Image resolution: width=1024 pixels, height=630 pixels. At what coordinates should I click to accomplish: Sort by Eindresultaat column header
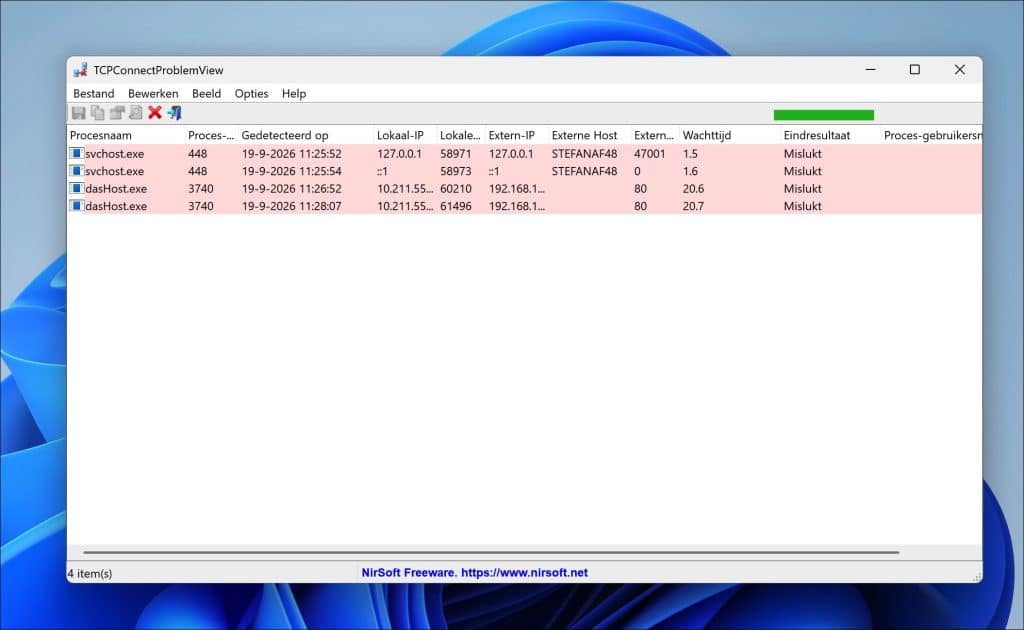tap(830, 135)
